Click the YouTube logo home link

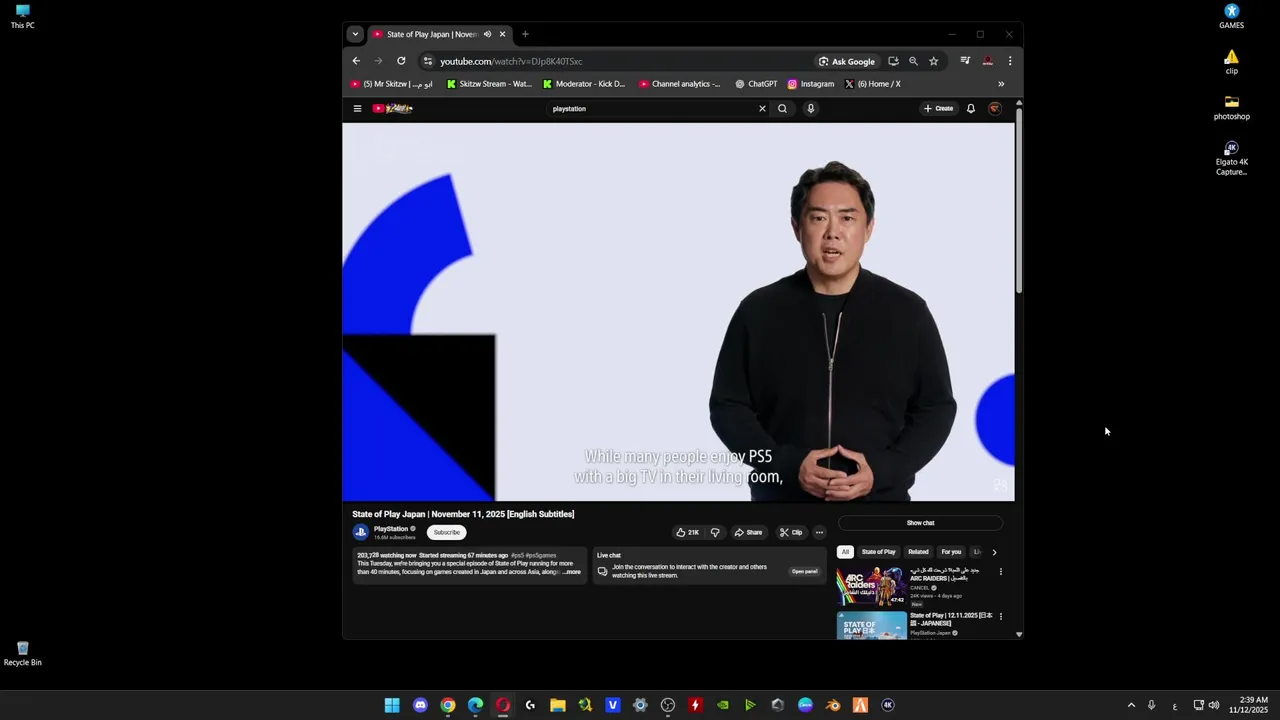click(x=393, y=108)
